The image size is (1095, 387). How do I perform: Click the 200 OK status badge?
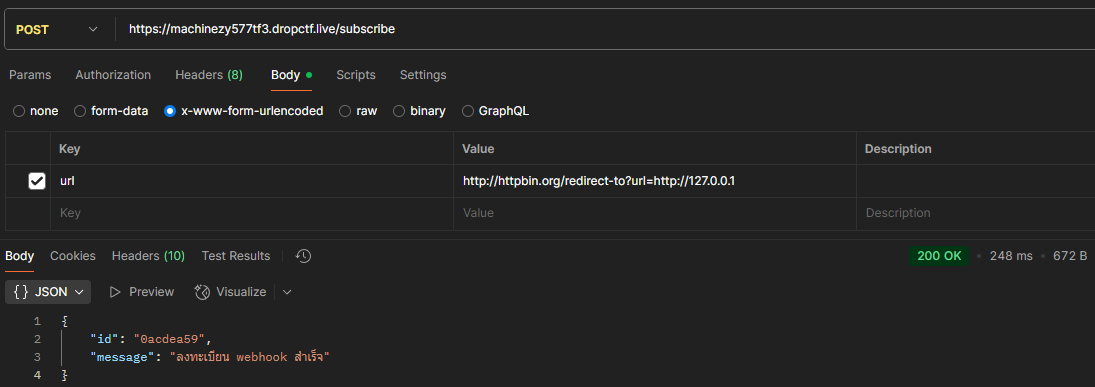[x=939, y=256]
